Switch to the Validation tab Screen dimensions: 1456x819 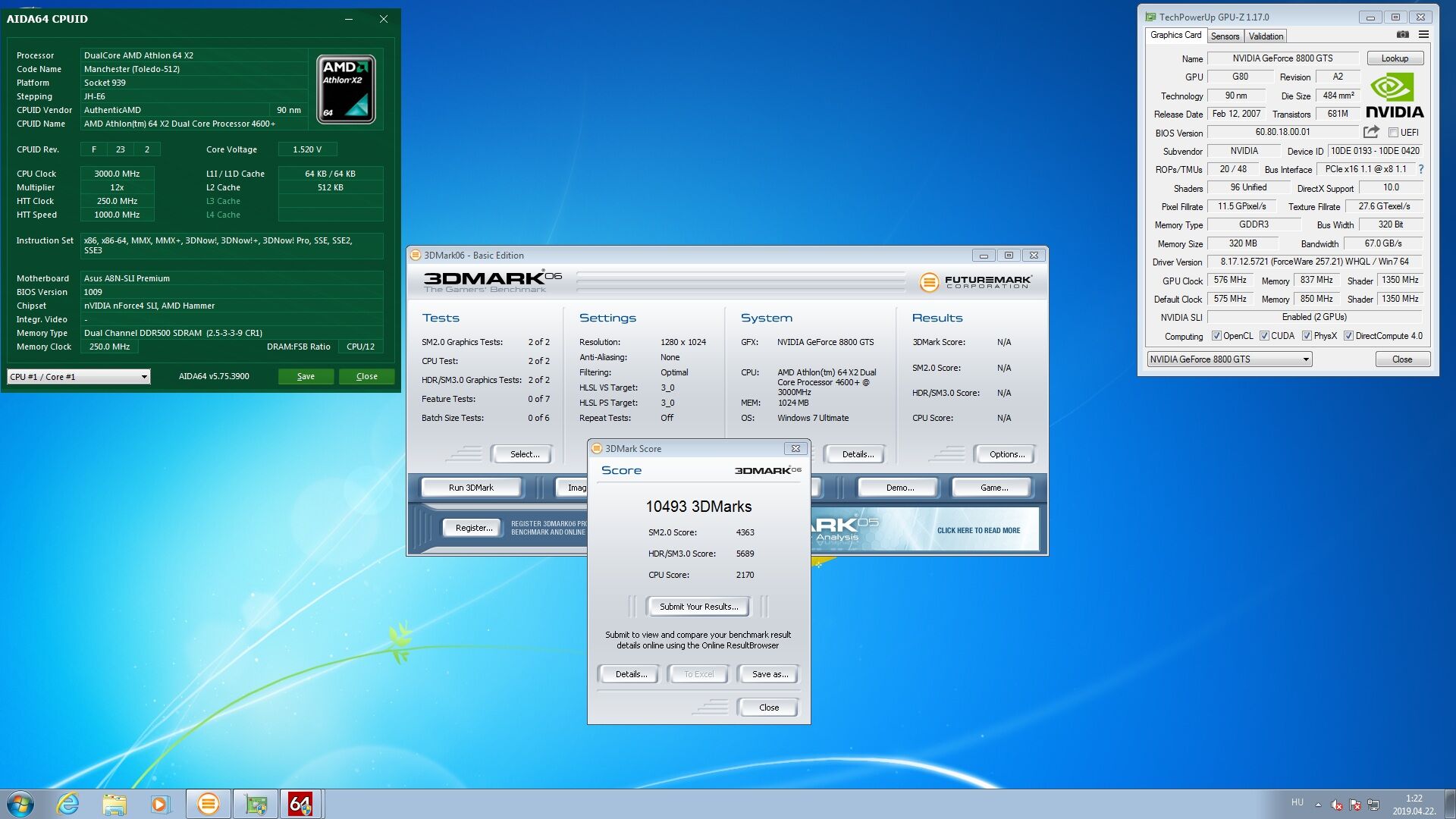(x=1266, y=36)
